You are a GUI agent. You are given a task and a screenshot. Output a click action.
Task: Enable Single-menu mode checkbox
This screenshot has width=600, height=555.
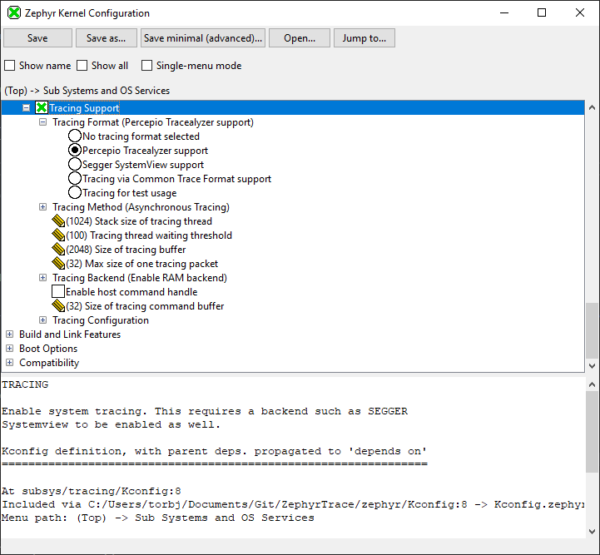tap(147, 65)
